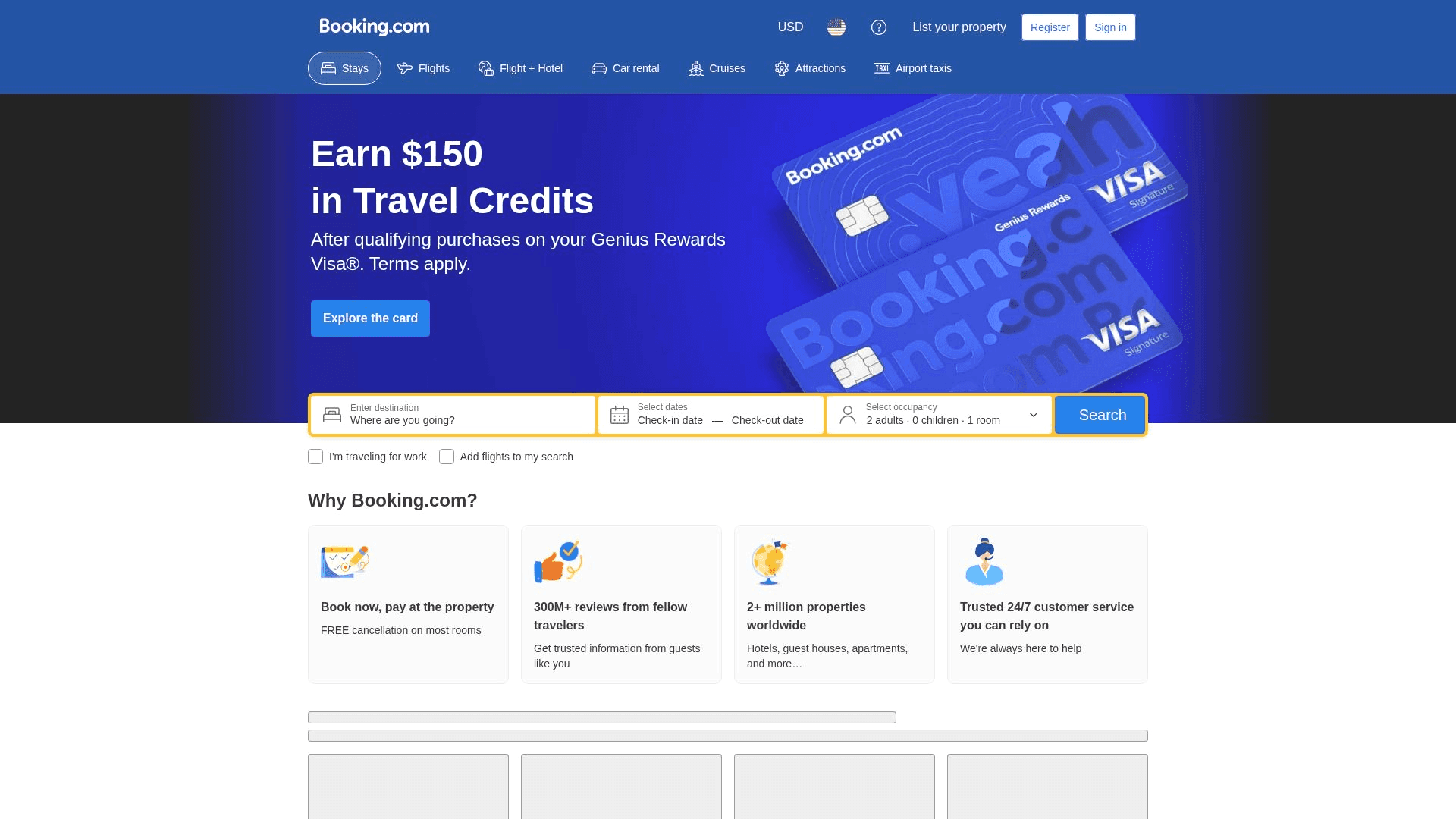The height and width of the screenshot is (819, 1456).
Task: Open the Flight + Hotel tab
Action: coord(520,68)
